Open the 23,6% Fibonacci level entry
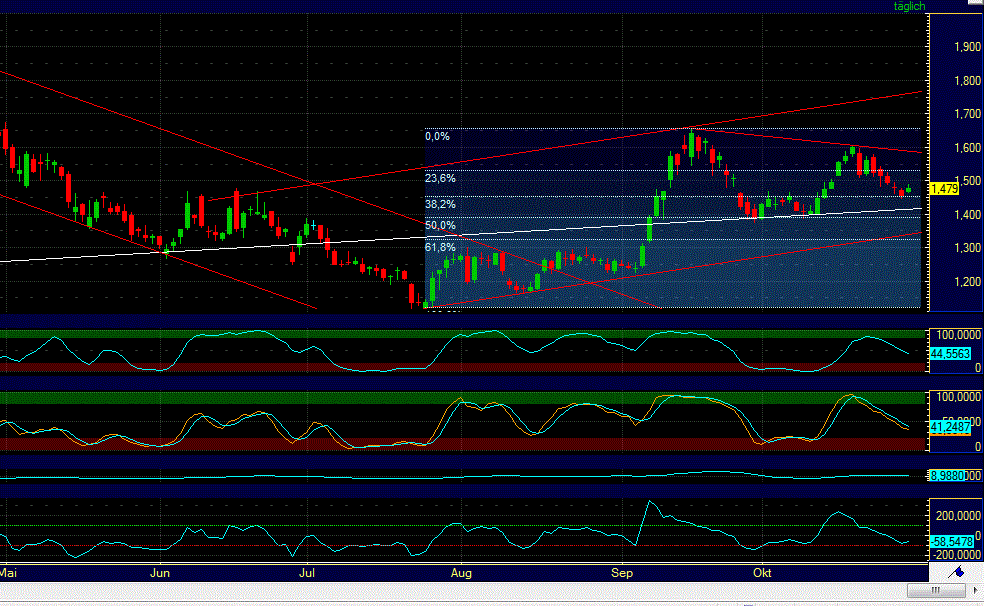This screenshot has height=606, width=984. [x=440, y=178]
